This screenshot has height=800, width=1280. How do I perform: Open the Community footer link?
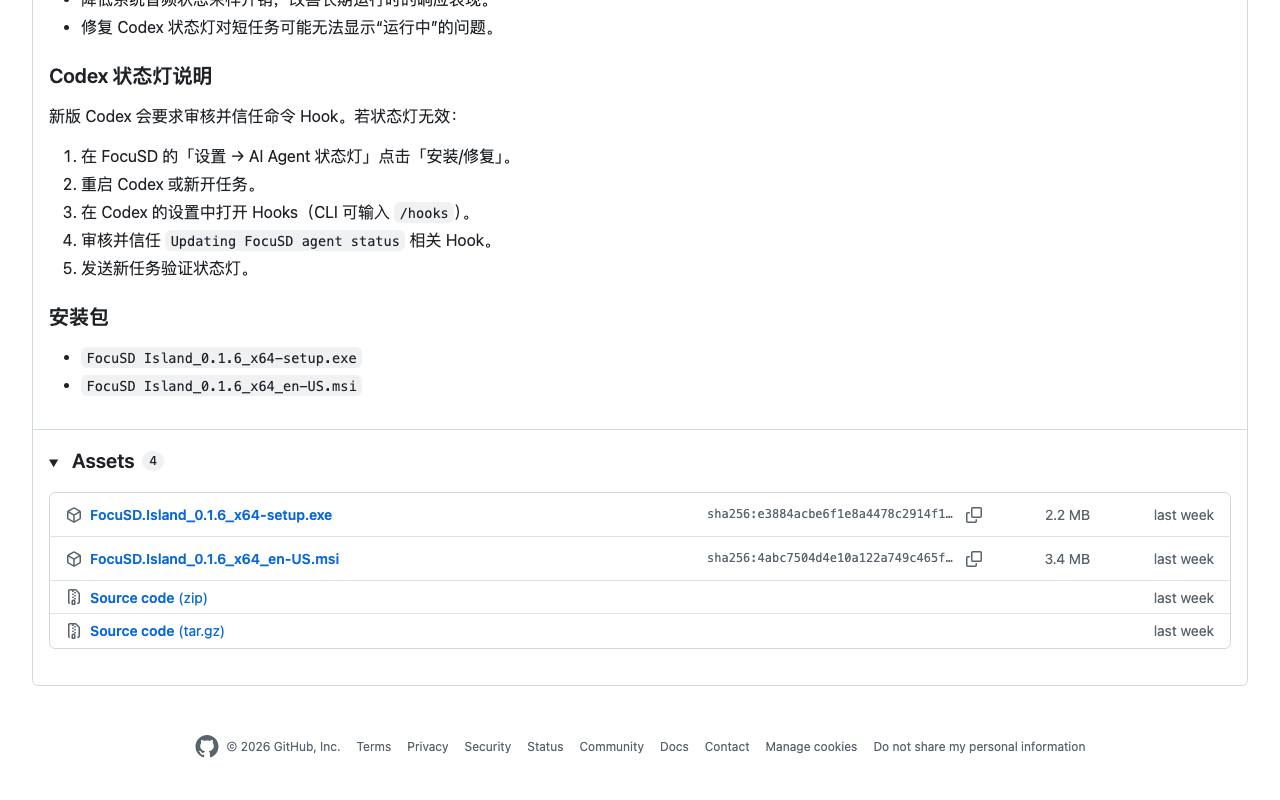point(612,747)
